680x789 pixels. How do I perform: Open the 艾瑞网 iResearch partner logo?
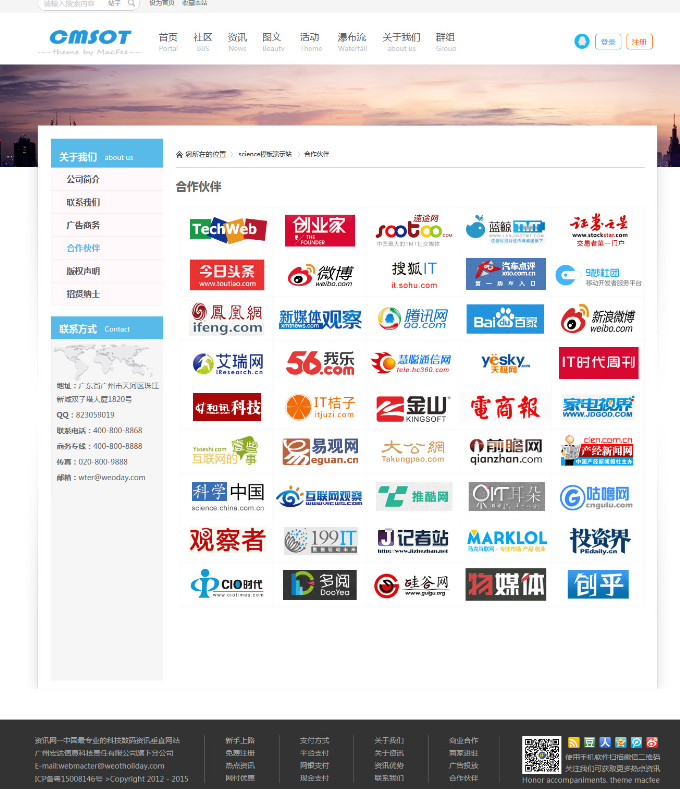[x=228, y=363]
